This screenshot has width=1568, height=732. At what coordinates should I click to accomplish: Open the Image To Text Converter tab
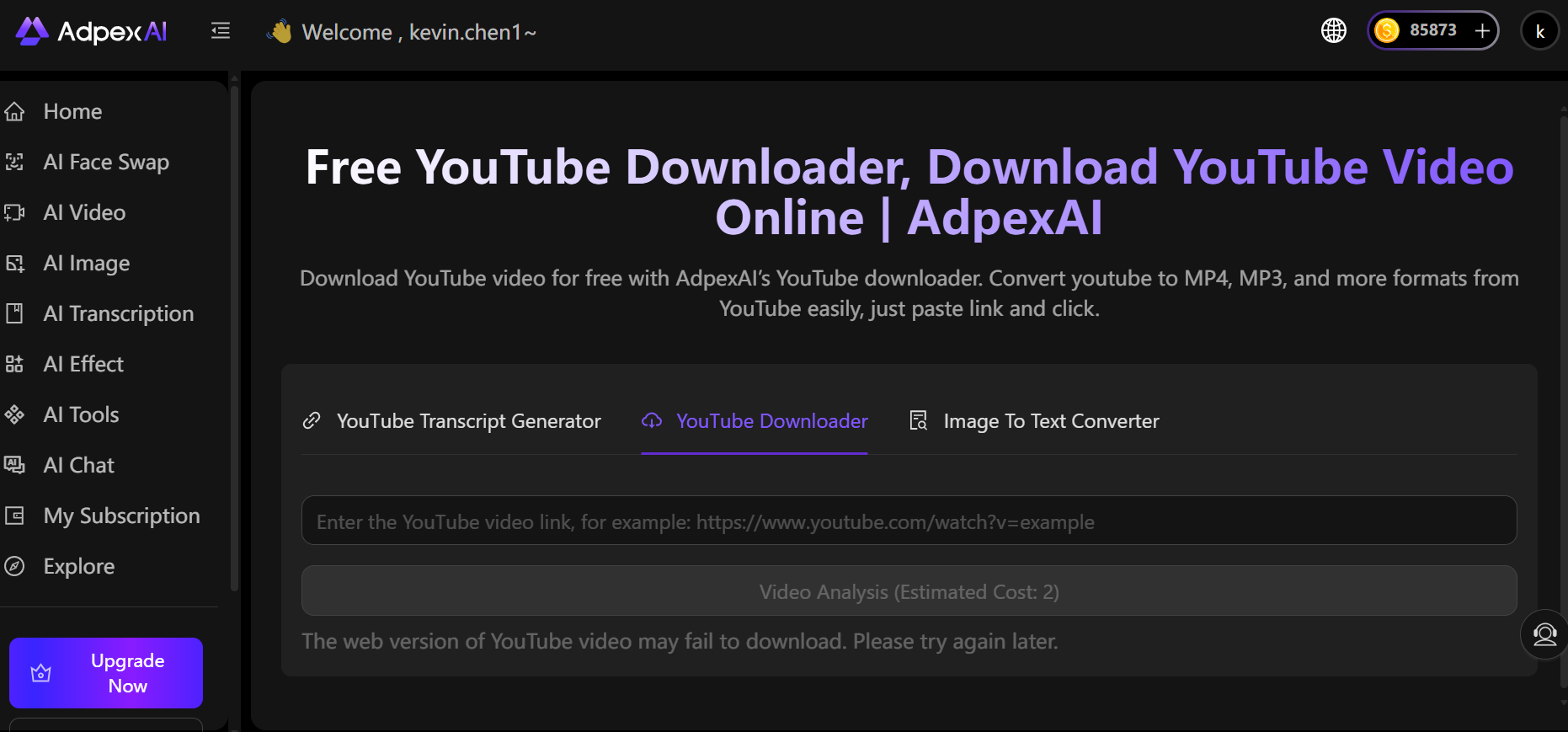pyautogui.click(x=1034, y=420)
